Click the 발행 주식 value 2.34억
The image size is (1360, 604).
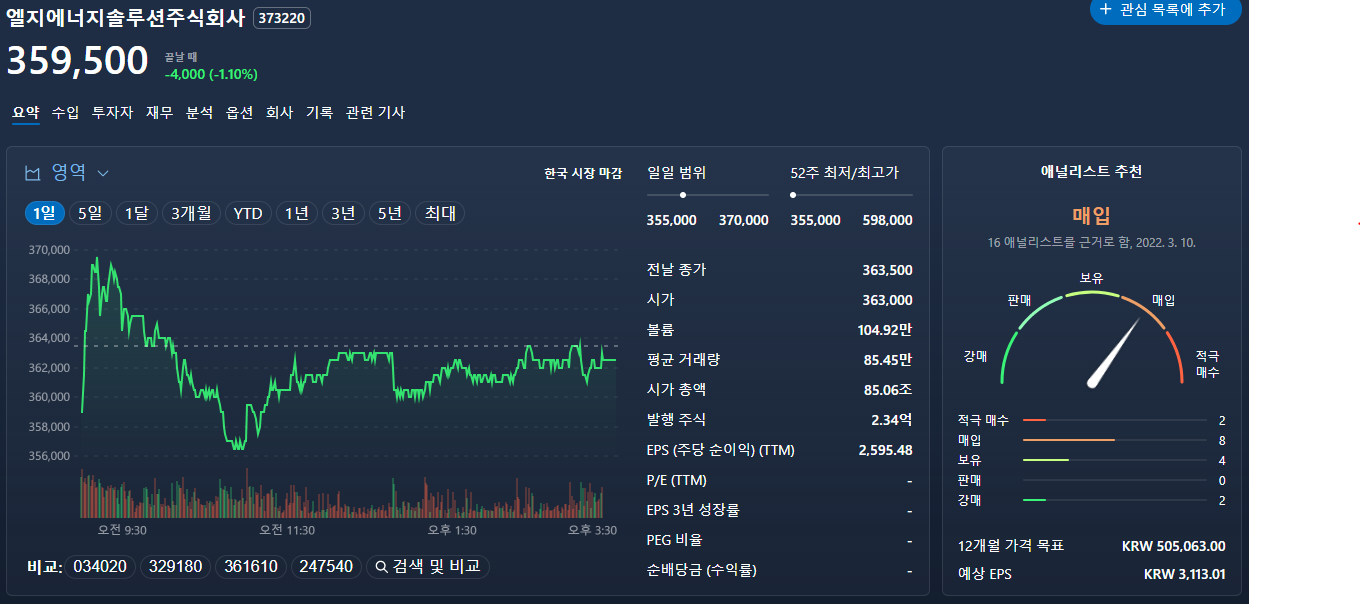tap(892, 420)
